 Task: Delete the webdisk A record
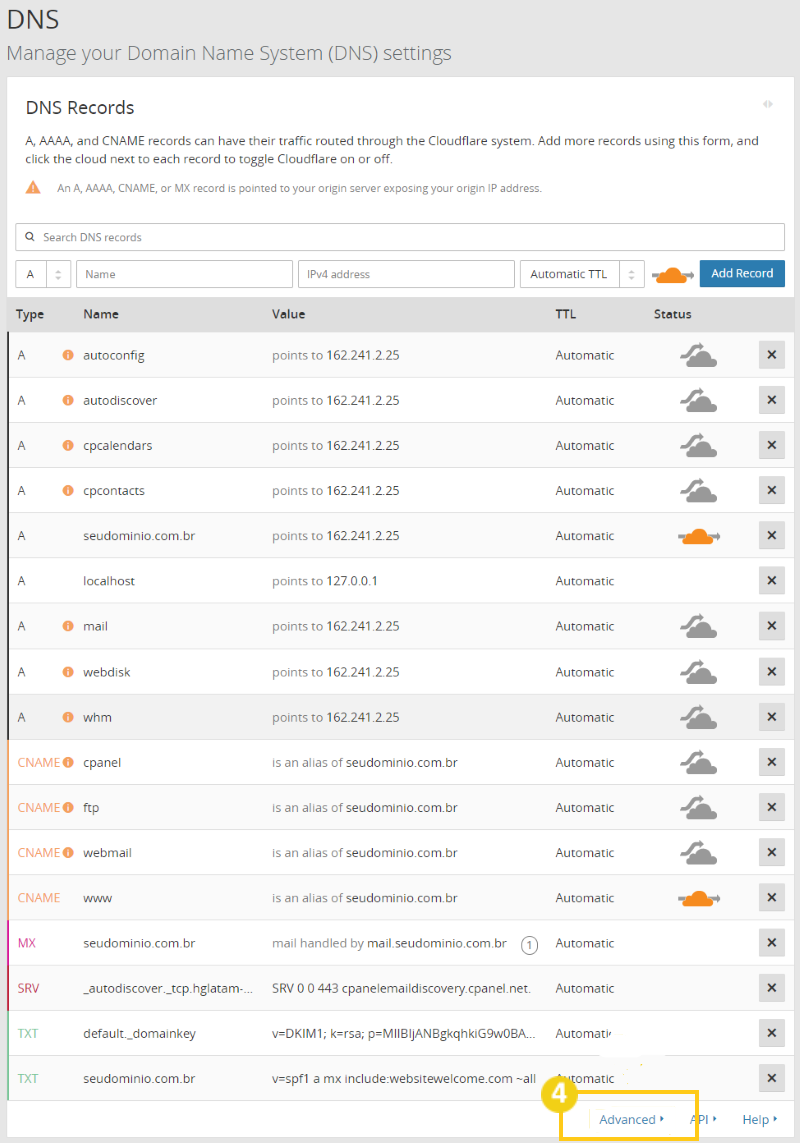pos(772,671)
